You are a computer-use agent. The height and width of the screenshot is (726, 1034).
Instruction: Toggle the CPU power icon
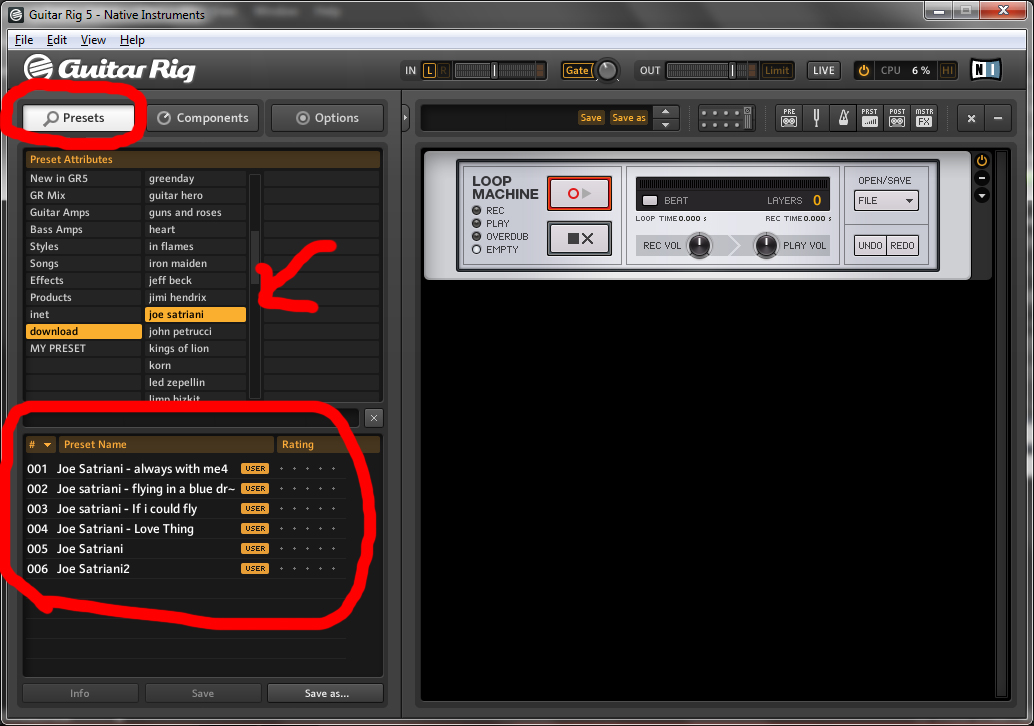863,71
